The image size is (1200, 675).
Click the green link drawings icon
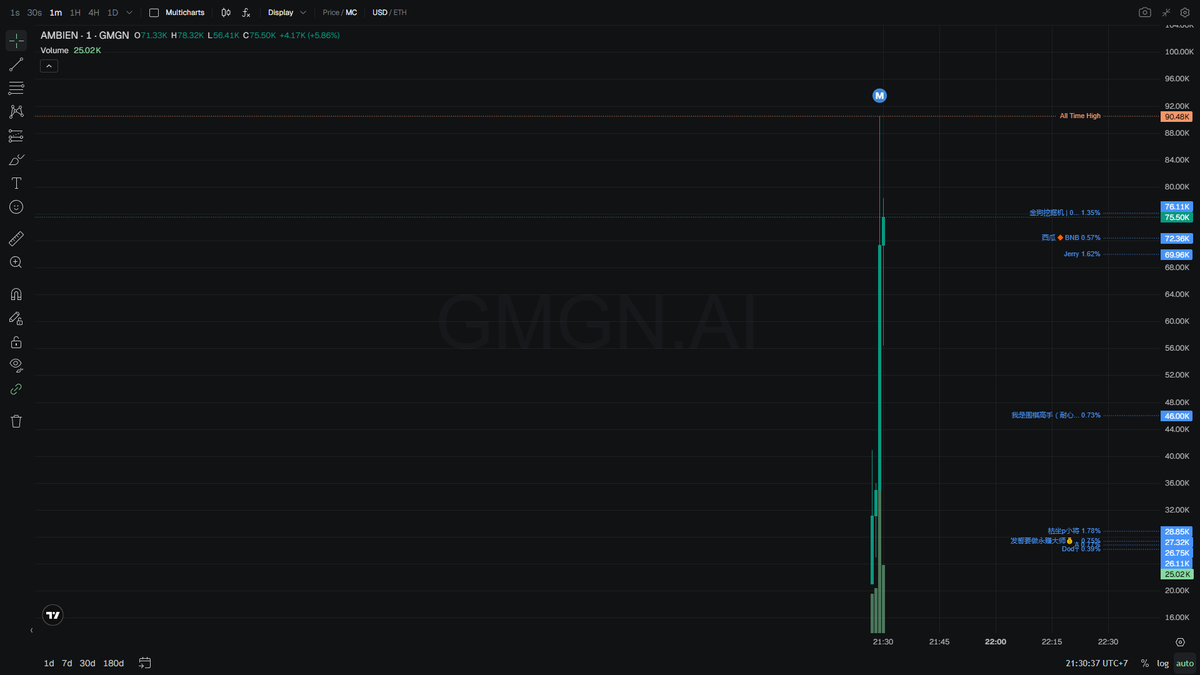(16, 389)
